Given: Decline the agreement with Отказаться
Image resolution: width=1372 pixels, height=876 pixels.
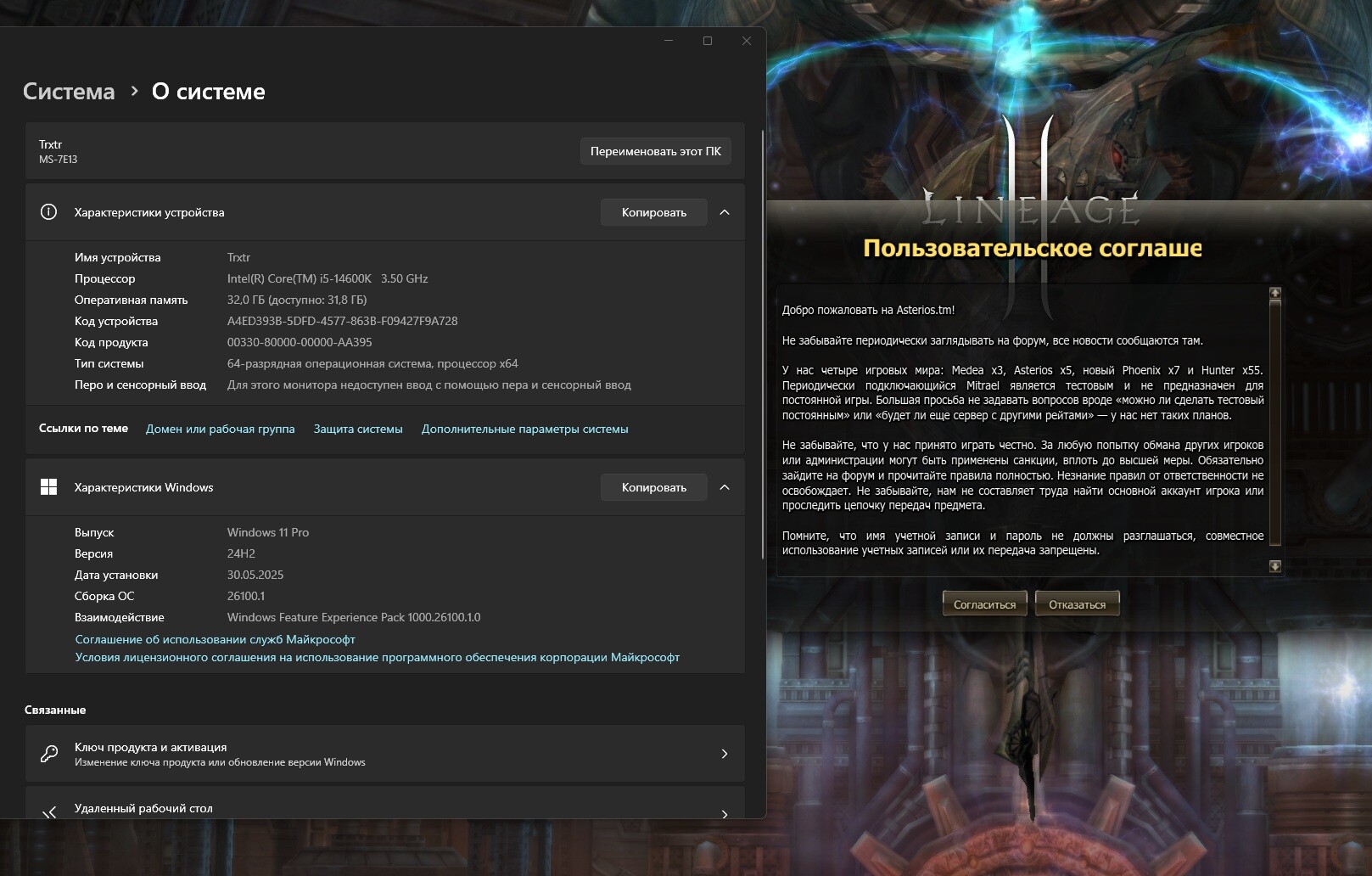Looking at the screenshot, I should click(1078, 604).
